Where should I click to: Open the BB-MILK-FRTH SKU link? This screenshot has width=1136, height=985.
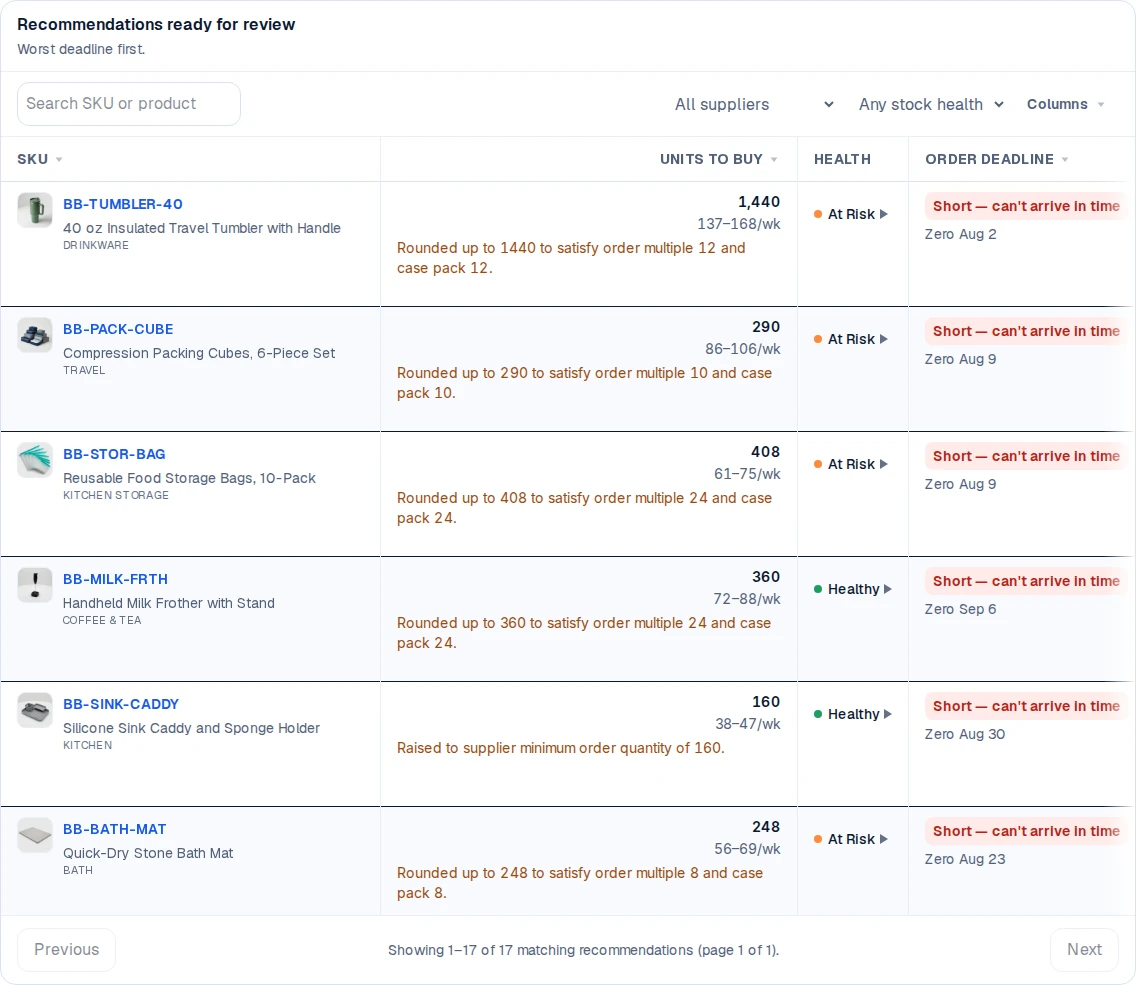point(115,579)
